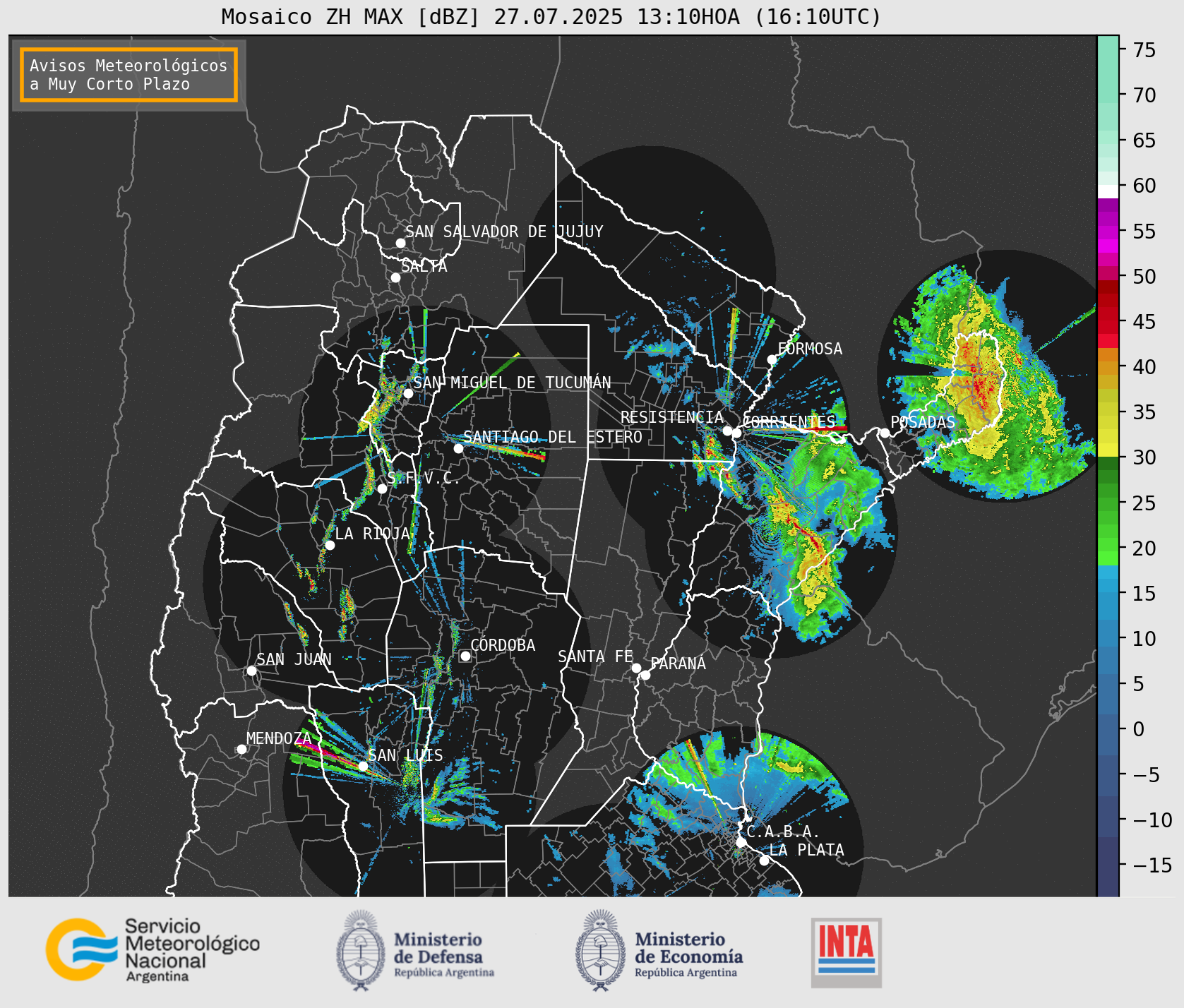This screenshot has width=1184, height=1008.
Task: Click the SAN SALVADOR DE JUJUY label
Action: (x=504, y=232)
